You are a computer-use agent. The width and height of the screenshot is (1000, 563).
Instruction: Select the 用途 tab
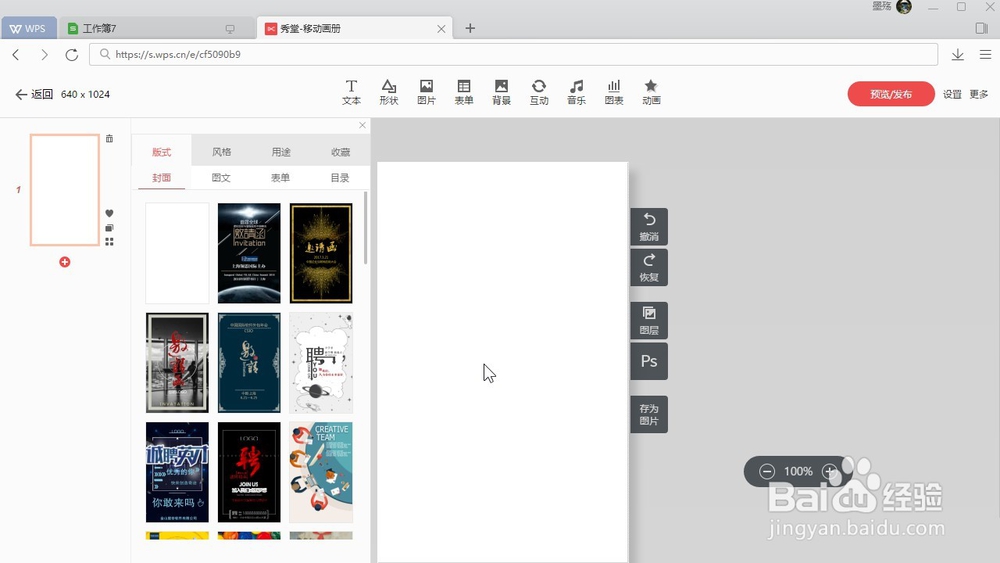pos(281,152)
